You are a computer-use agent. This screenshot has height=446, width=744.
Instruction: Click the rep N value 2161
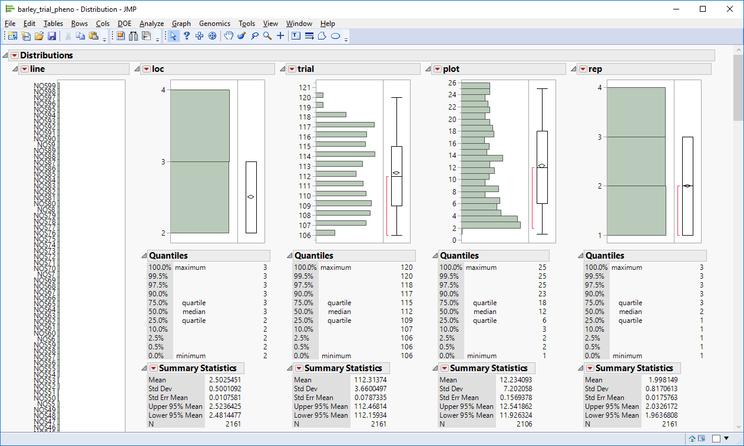coord(670,424)
